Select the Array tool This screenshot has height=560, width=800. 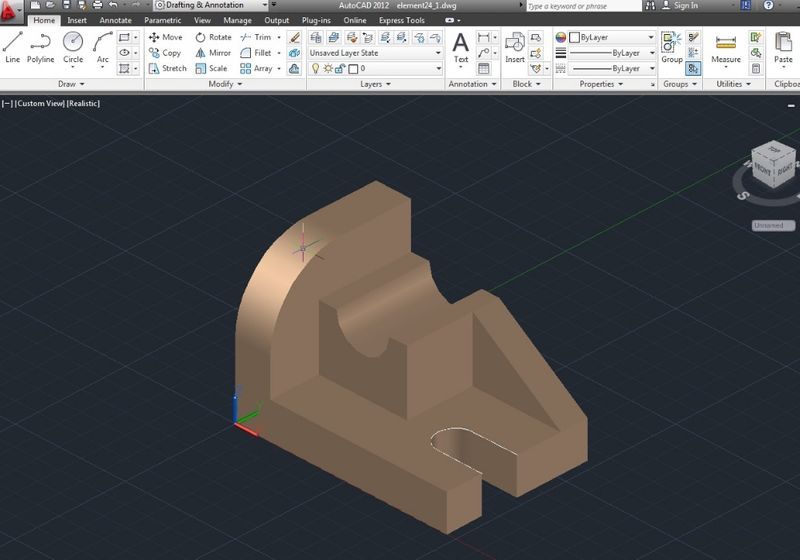click(257, 68)
